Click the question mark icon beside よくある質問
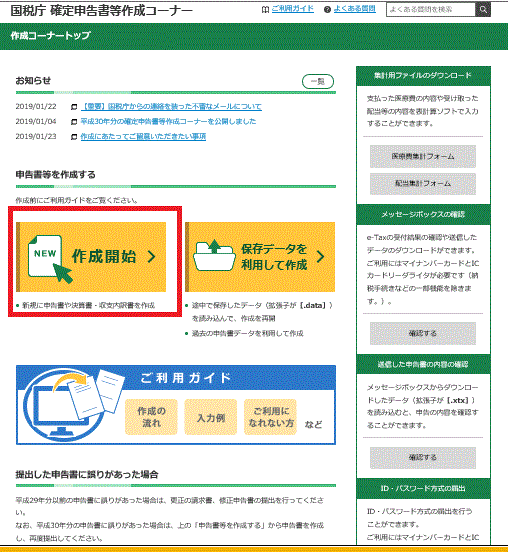 (327, 10)
